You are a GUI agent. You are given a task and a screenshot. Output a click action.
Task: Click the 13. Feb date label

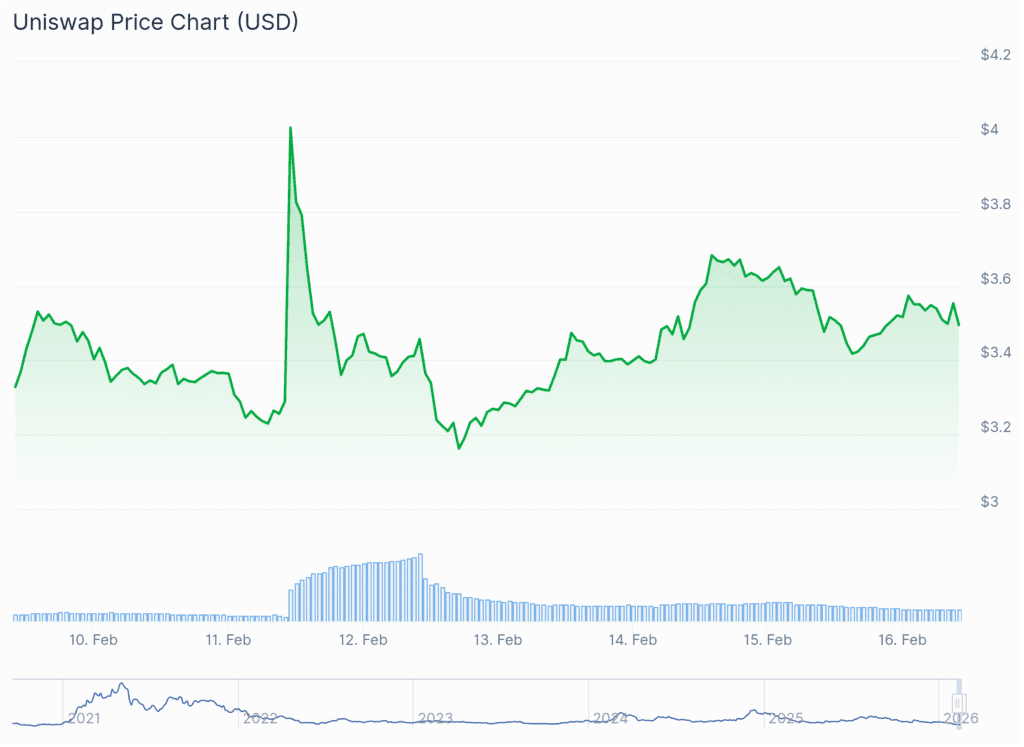pos(498,640)
